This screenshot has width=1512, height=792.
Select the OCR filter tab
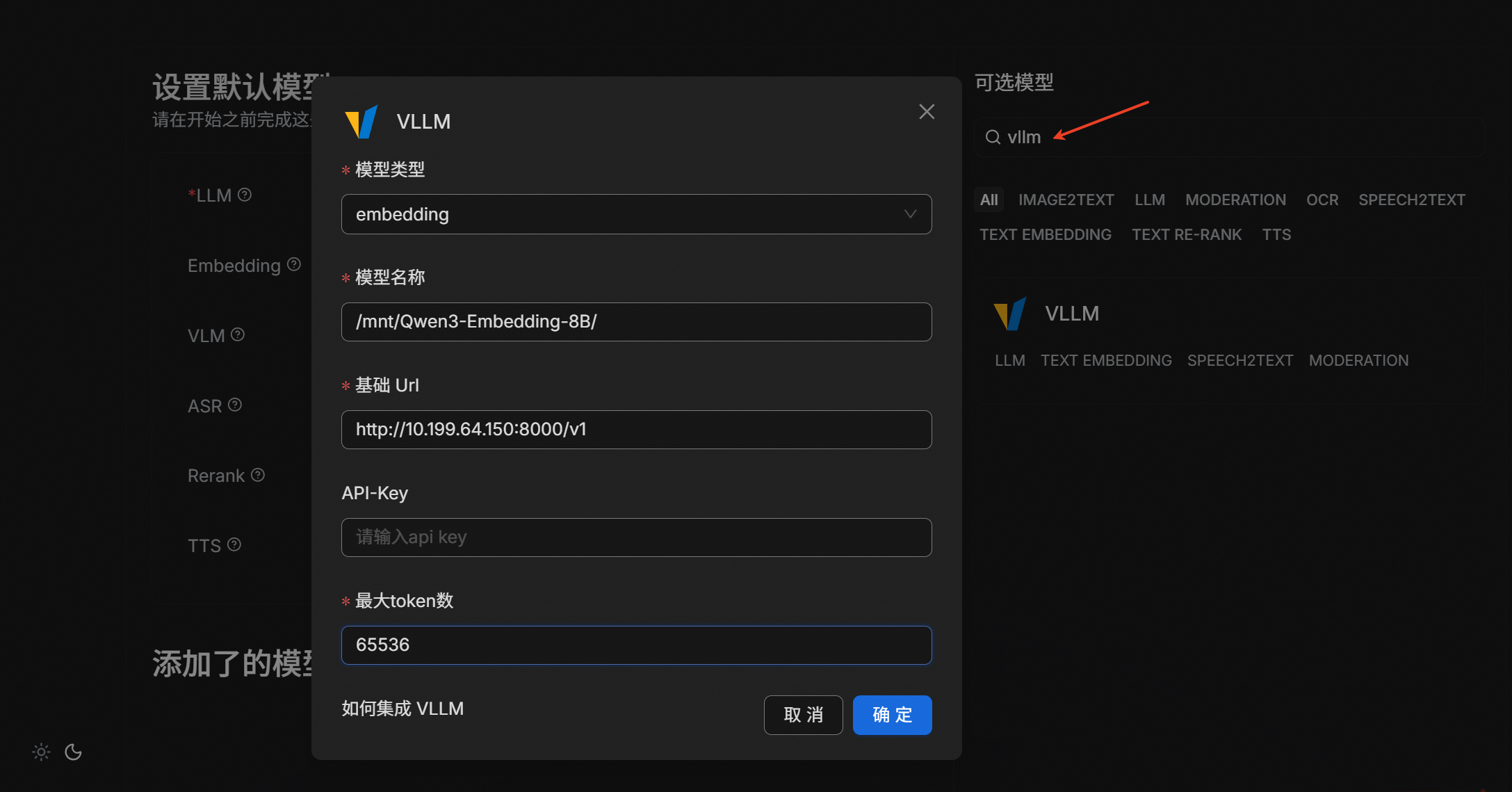(x=1322, y=200)
